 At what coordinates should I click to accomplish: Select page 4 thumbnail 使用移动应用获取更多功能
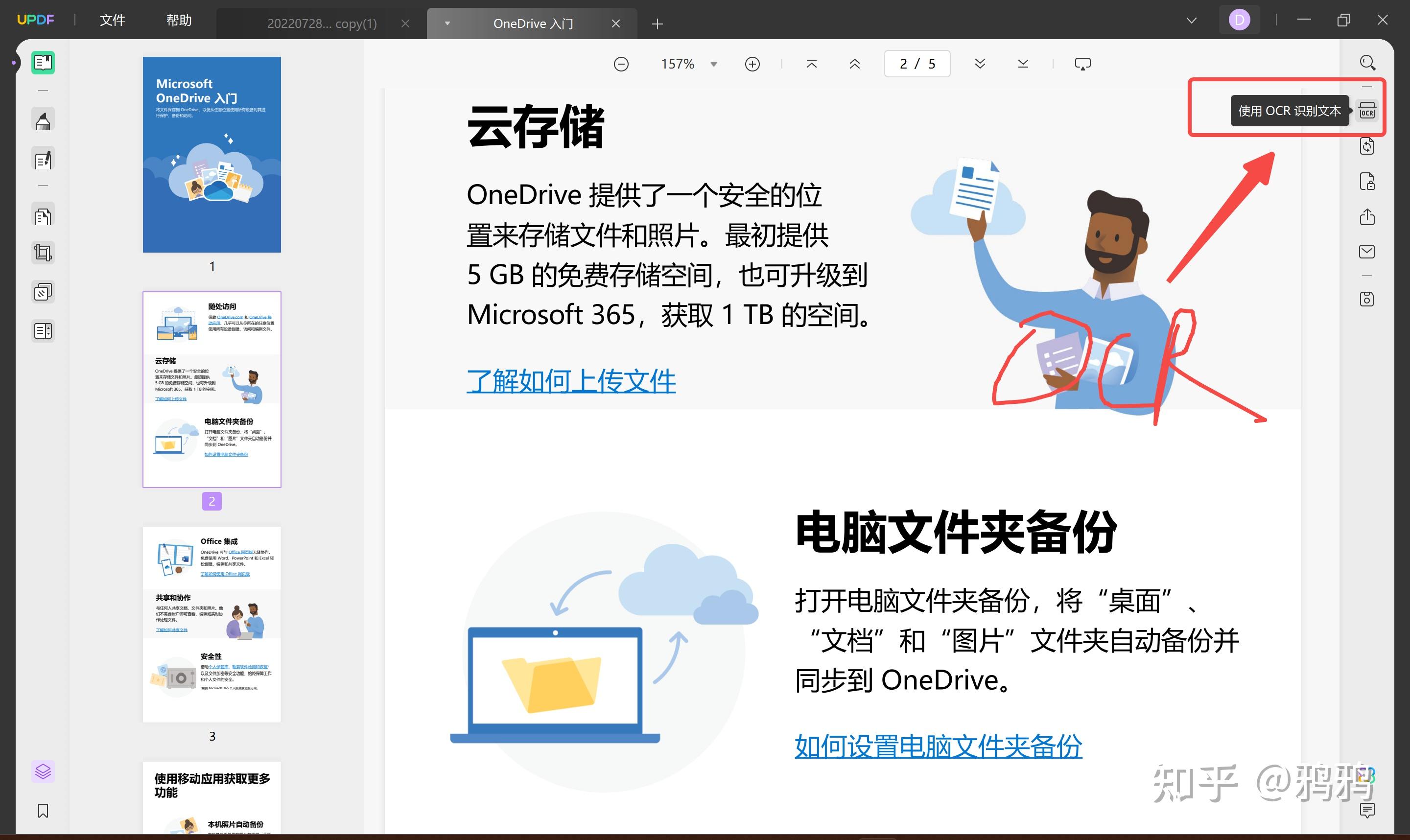click(211, 797)
